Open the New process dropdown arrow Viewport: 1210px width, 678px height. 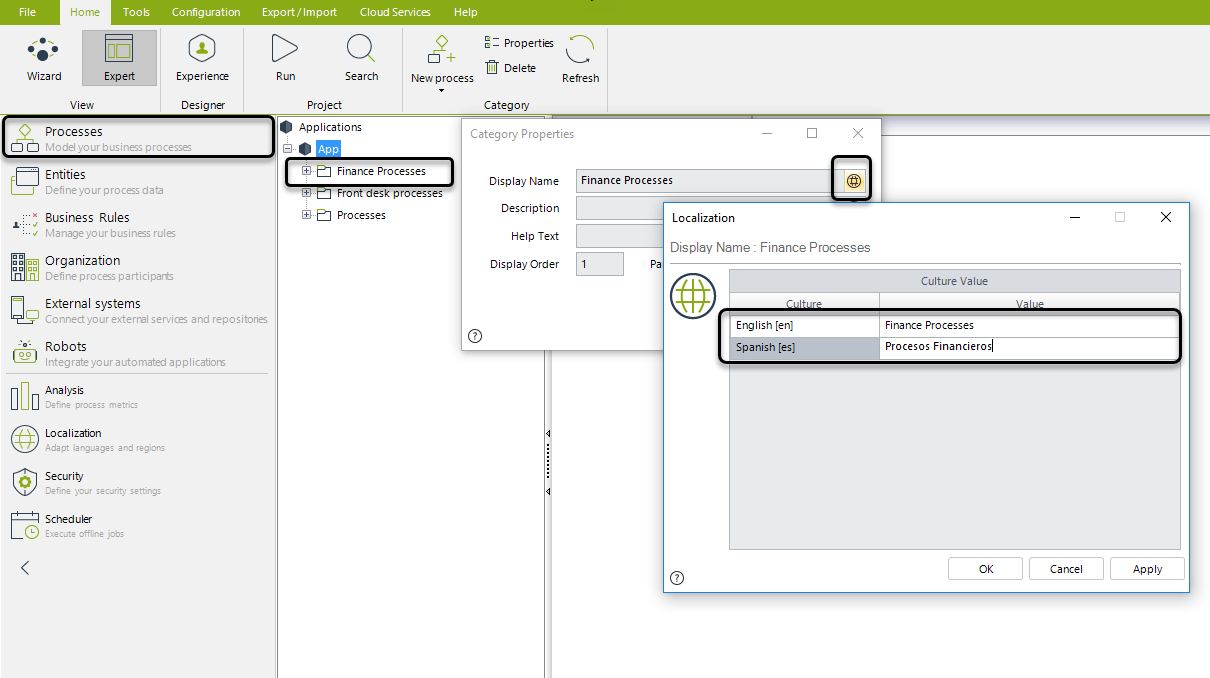(441, 91)
